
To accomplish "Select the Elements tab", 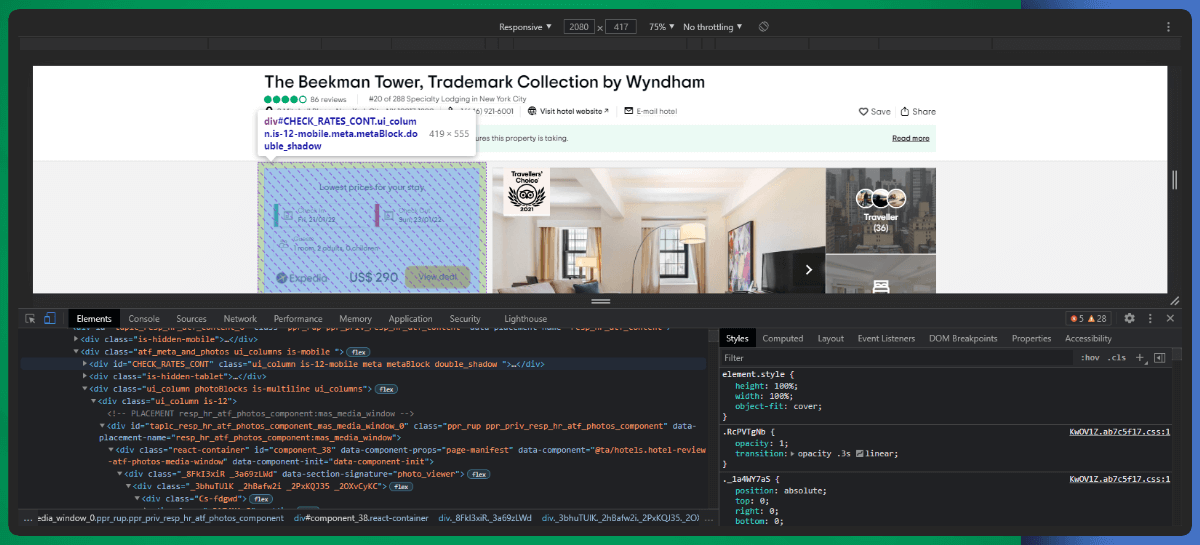I will tap(94, 318).
